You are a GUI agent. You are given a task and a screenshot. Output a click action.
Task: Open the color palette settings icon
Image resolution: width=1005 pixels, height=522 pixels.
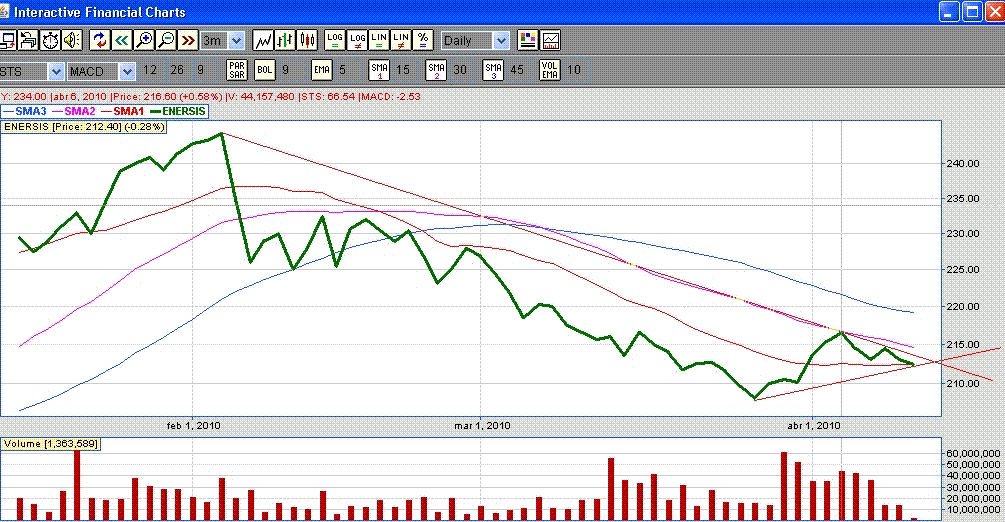pyautogui.click(x=528, y=41)
